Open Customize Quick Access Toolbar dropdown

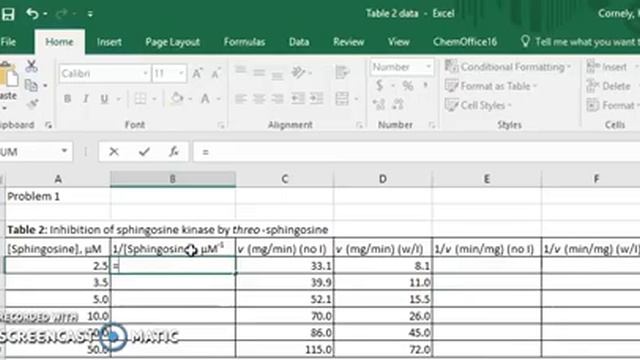[90, 14]
